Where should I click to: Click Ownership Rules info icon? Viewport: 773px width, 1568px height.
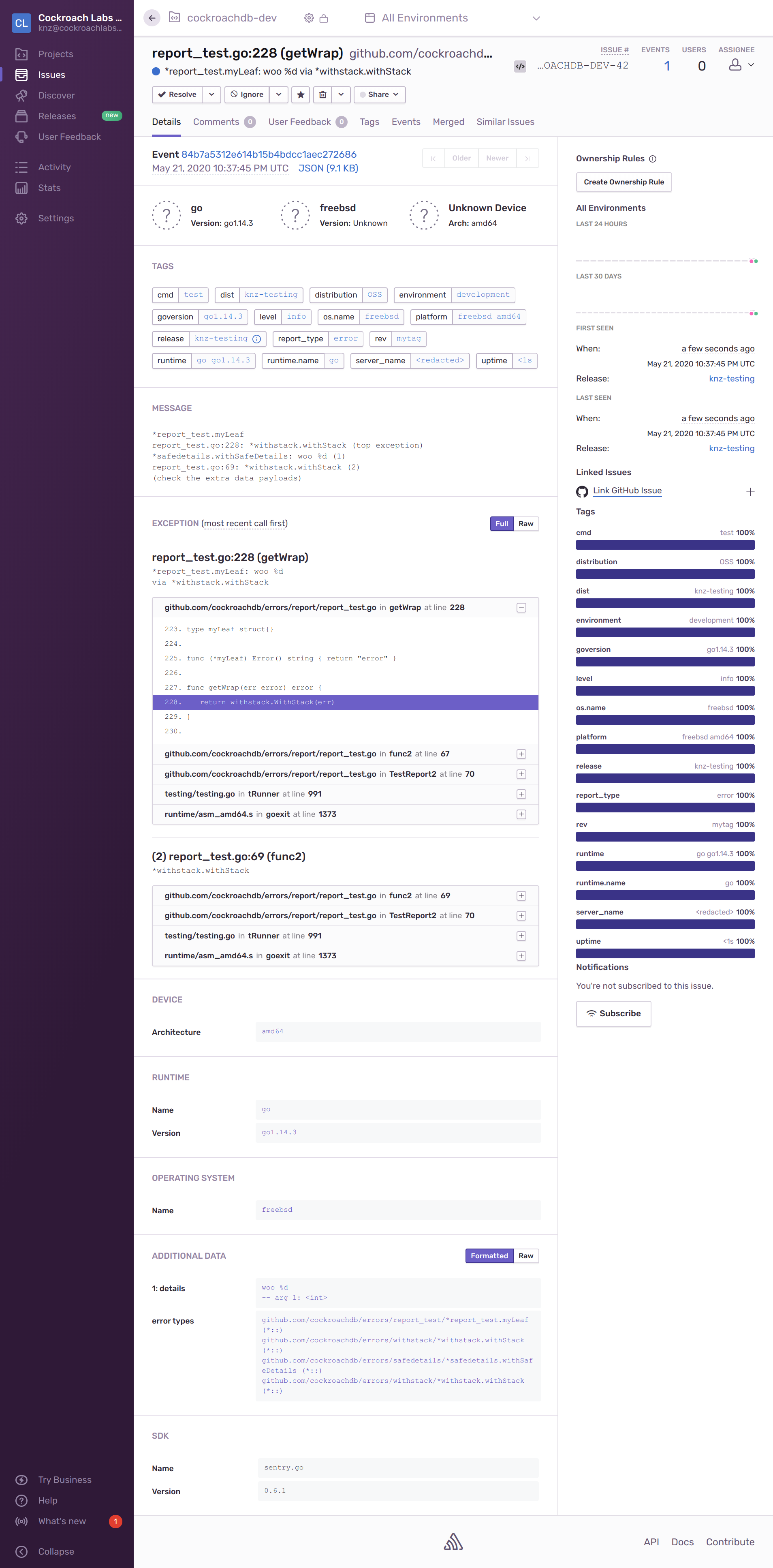click(653, 159)
